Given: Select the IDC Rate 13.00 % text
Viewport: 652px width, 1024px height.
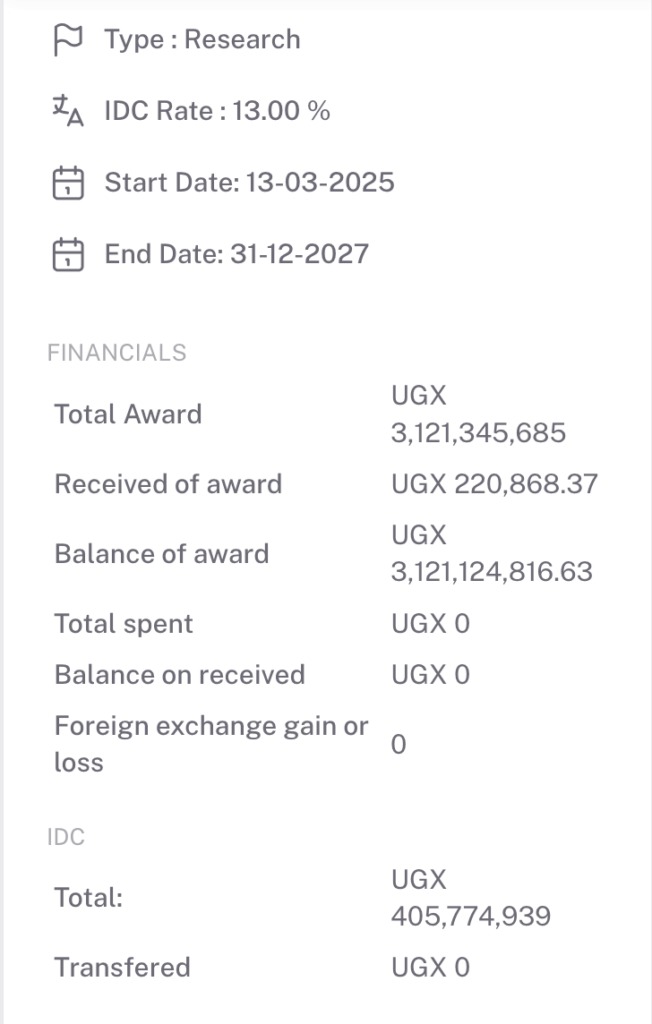Looking at the screenshot, I should coord(218,111).
